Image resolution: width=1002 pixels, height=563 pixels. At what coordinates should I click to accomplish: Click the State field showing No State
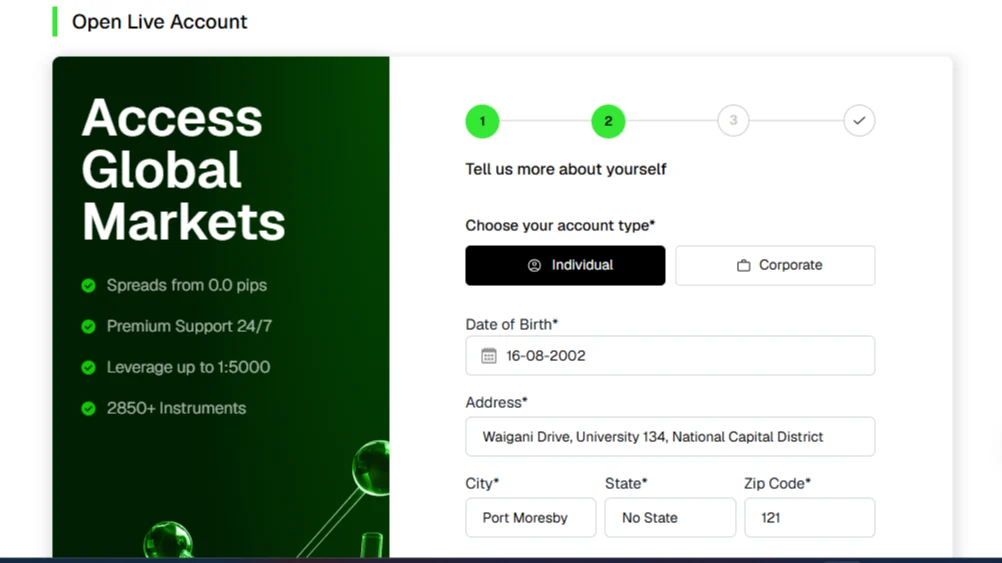click(670, 518)
